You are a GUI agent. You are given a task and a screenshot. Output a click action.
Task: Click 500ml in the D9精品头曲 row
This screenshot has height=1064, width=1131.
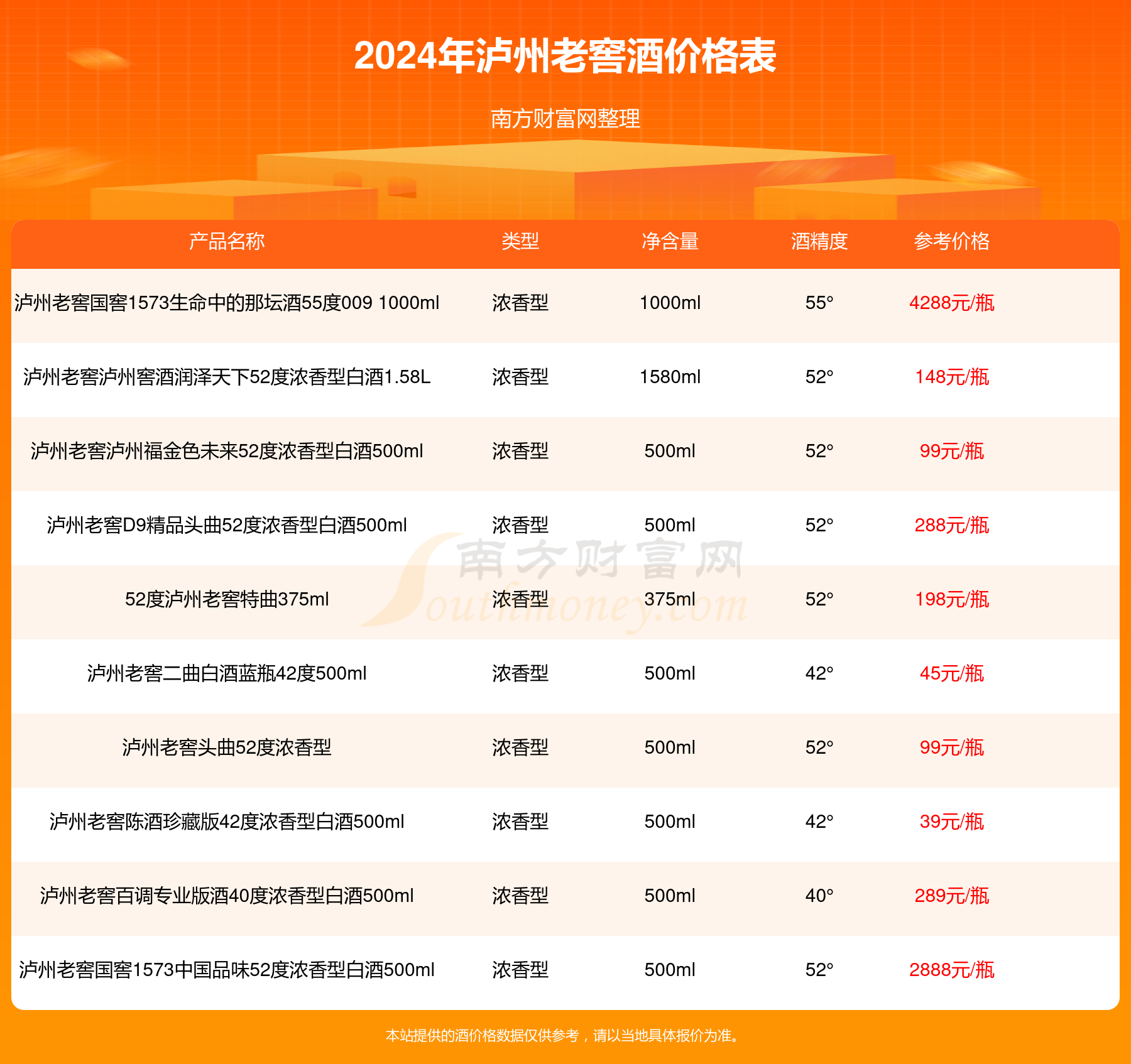click(x=670, y=525)
